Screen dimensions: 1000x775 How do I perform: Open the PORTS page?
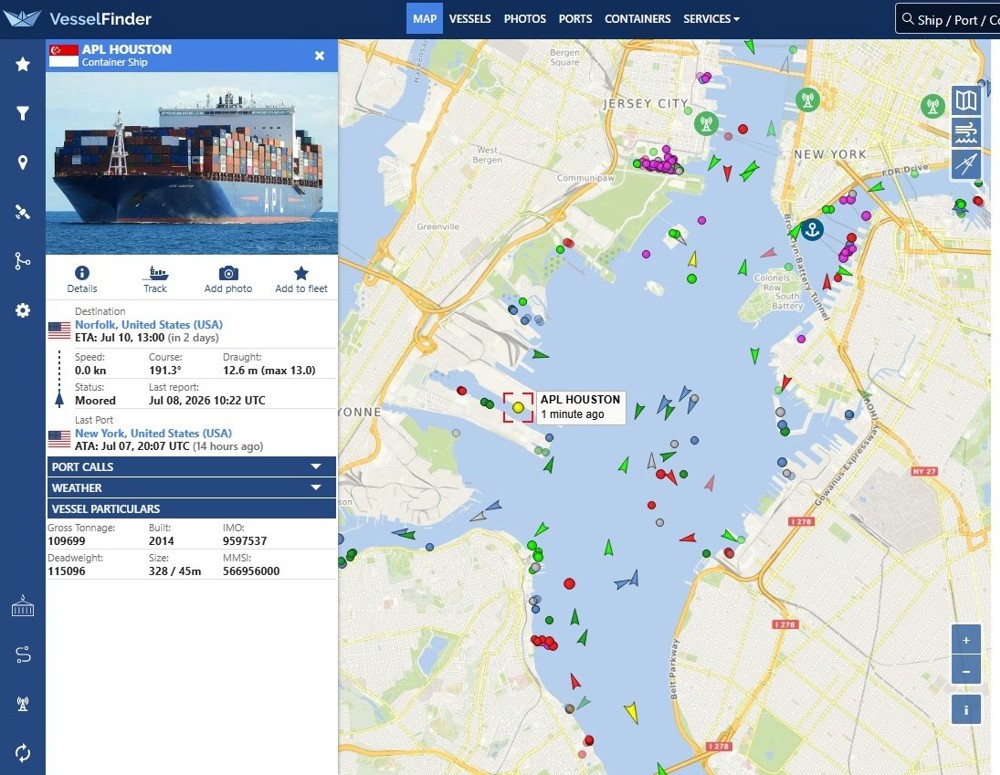pos(575,18)
